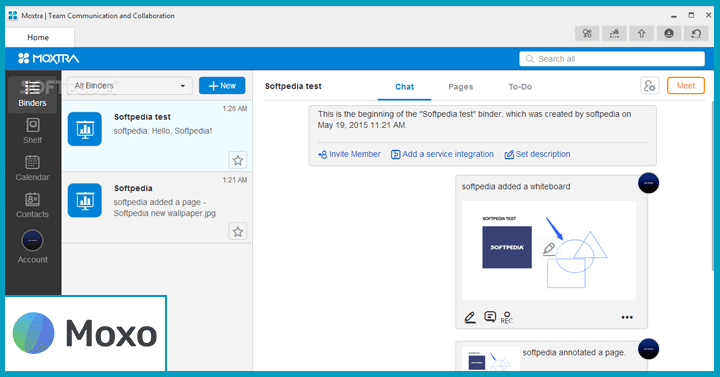Click the Softpedia test binder icon
720x377 pixels.
pos(84,129)
